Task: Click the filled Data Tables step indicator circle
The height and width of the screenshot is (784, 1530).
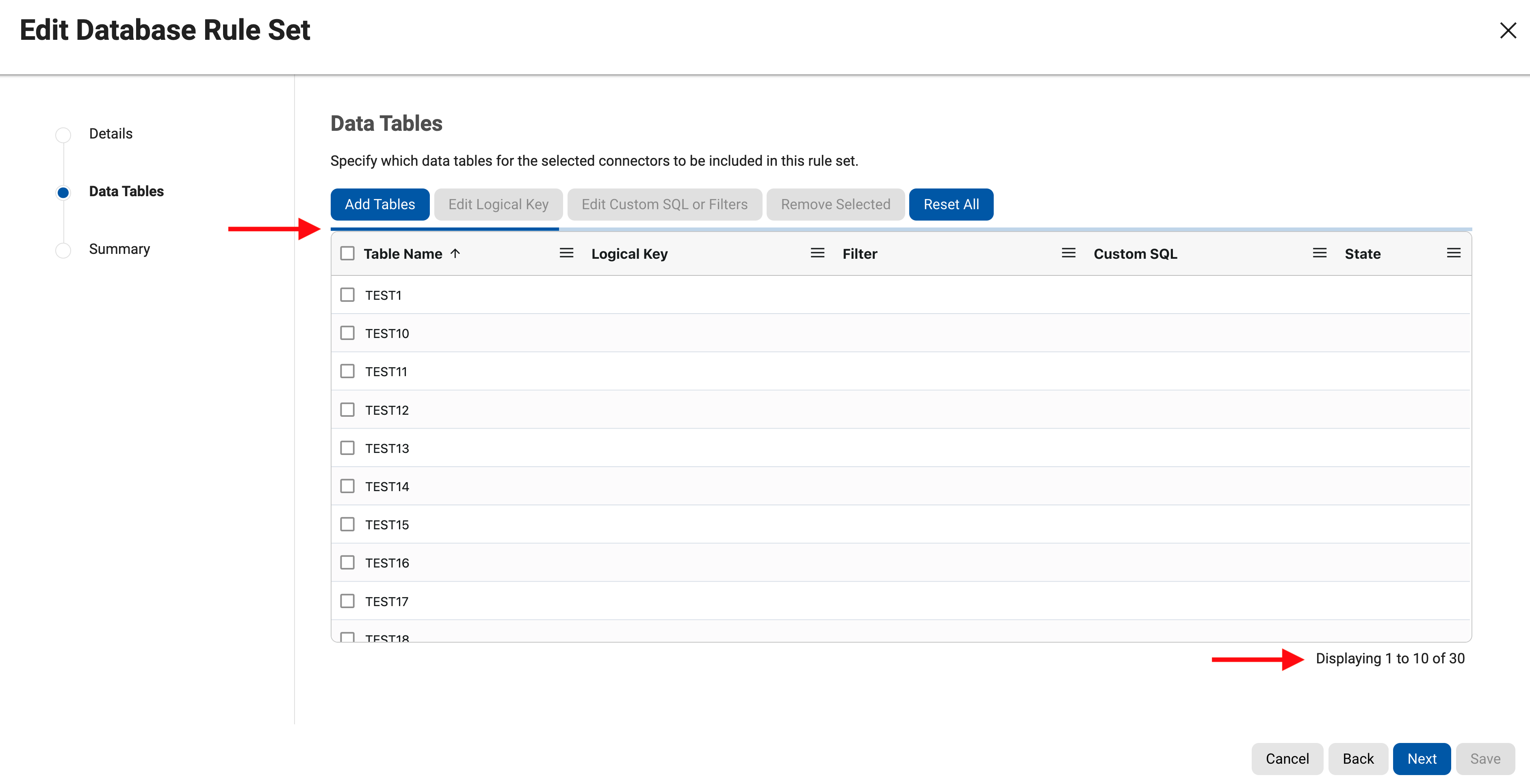Action: click(x=63, y=192)
